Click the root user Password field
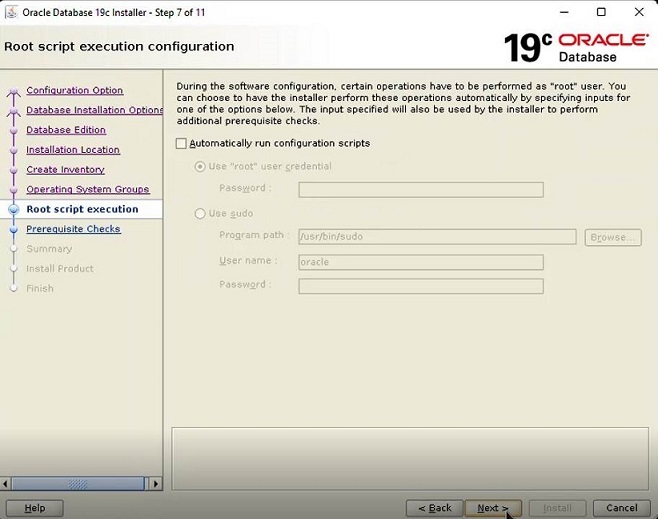The width and height of the screenshot is (658, 519). click(x=421, y=190)
